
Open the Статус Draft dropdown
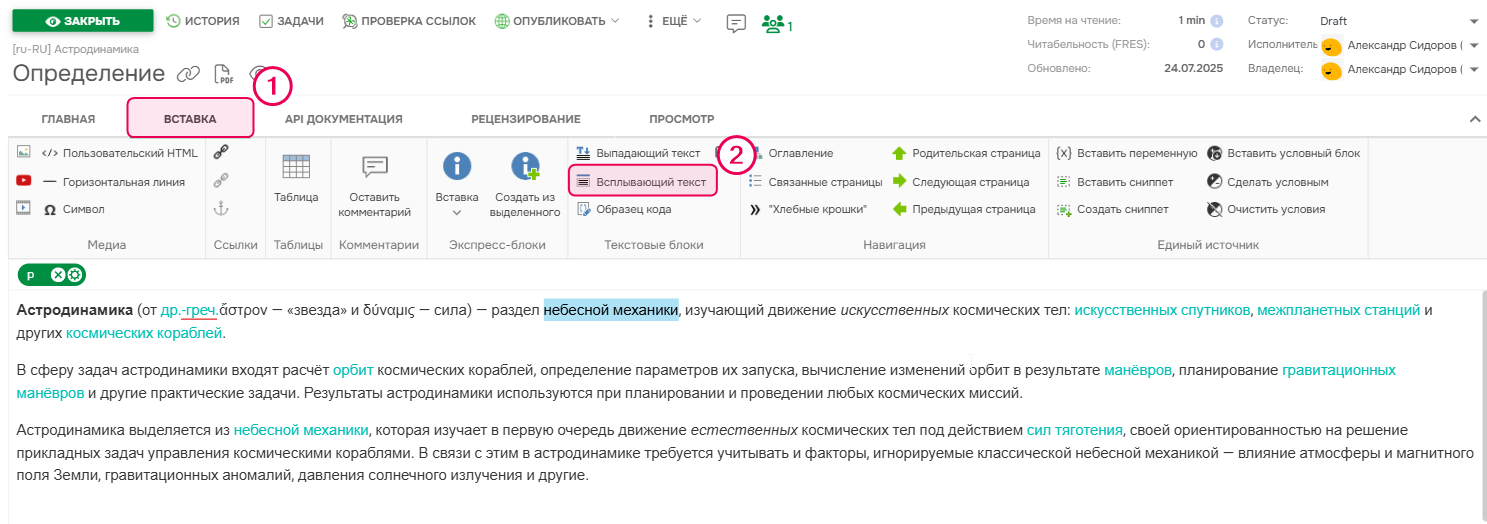click(1400, 21)
